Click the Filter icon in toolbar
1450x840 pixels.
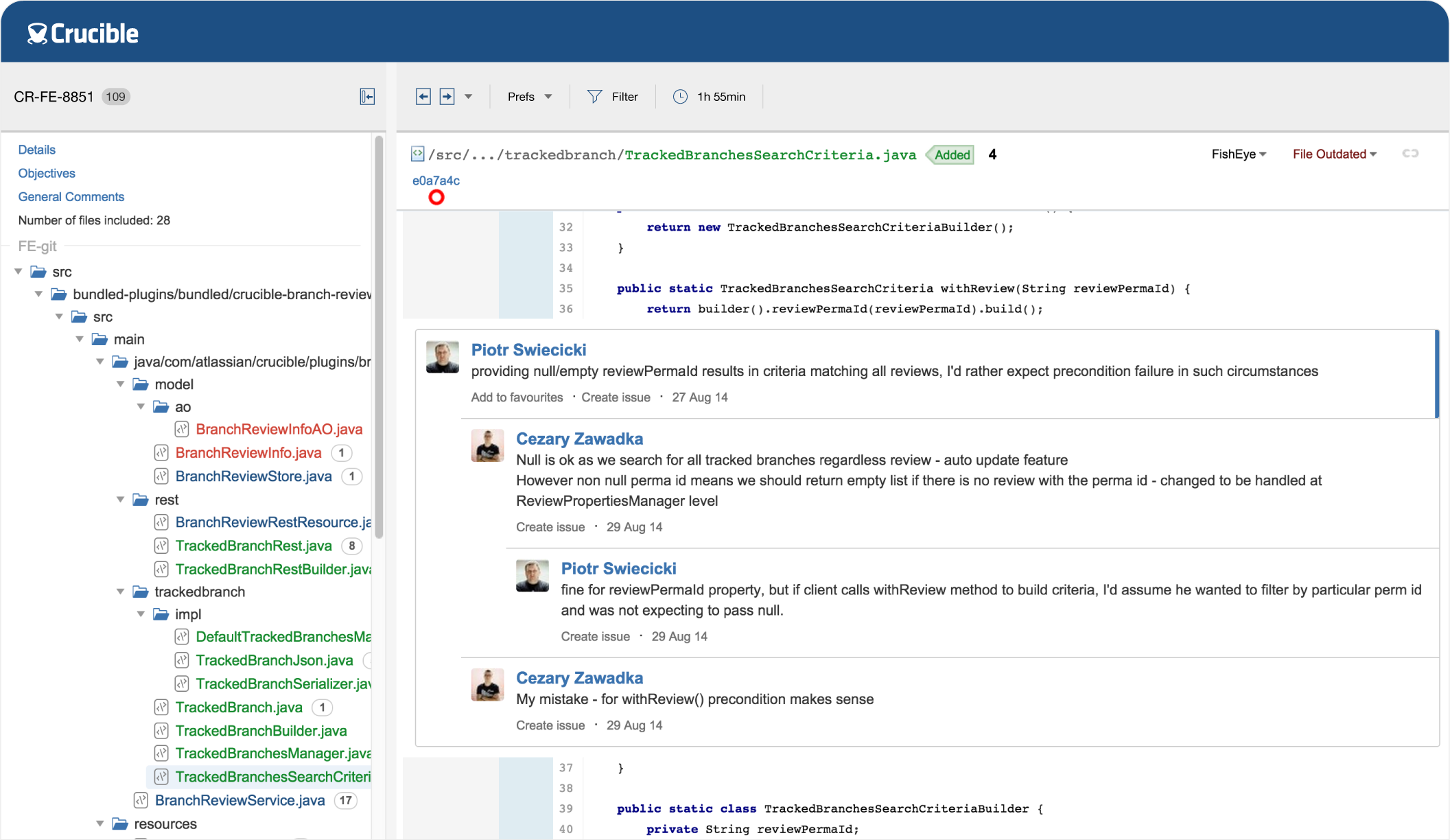pos(595,96)
